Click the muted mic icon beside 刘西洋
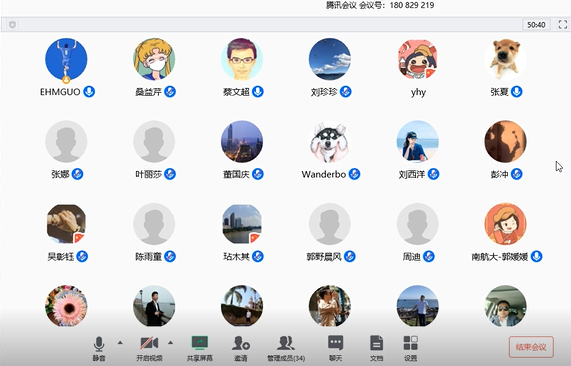Viewport: 571px width, 366px height. 433,174
